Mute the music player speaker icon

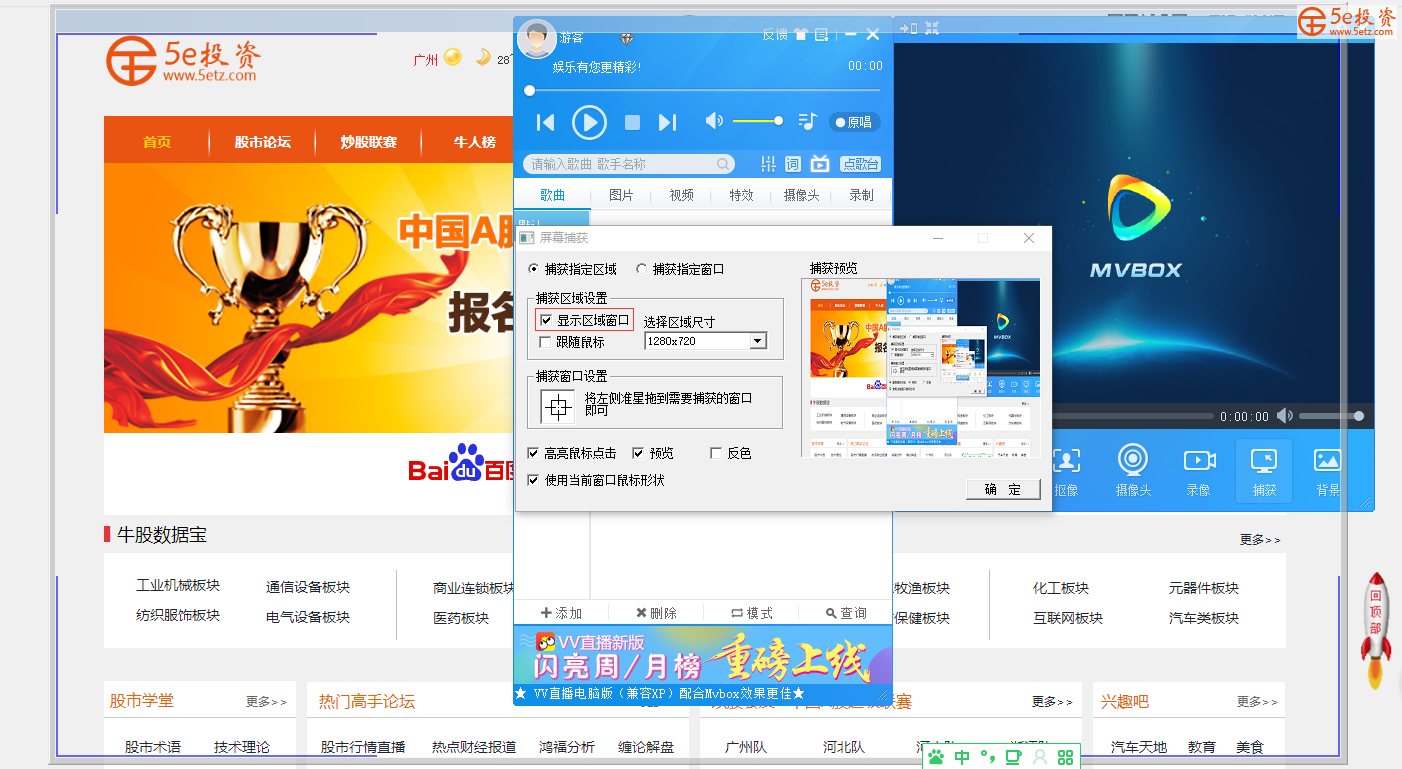coord(714,121)
